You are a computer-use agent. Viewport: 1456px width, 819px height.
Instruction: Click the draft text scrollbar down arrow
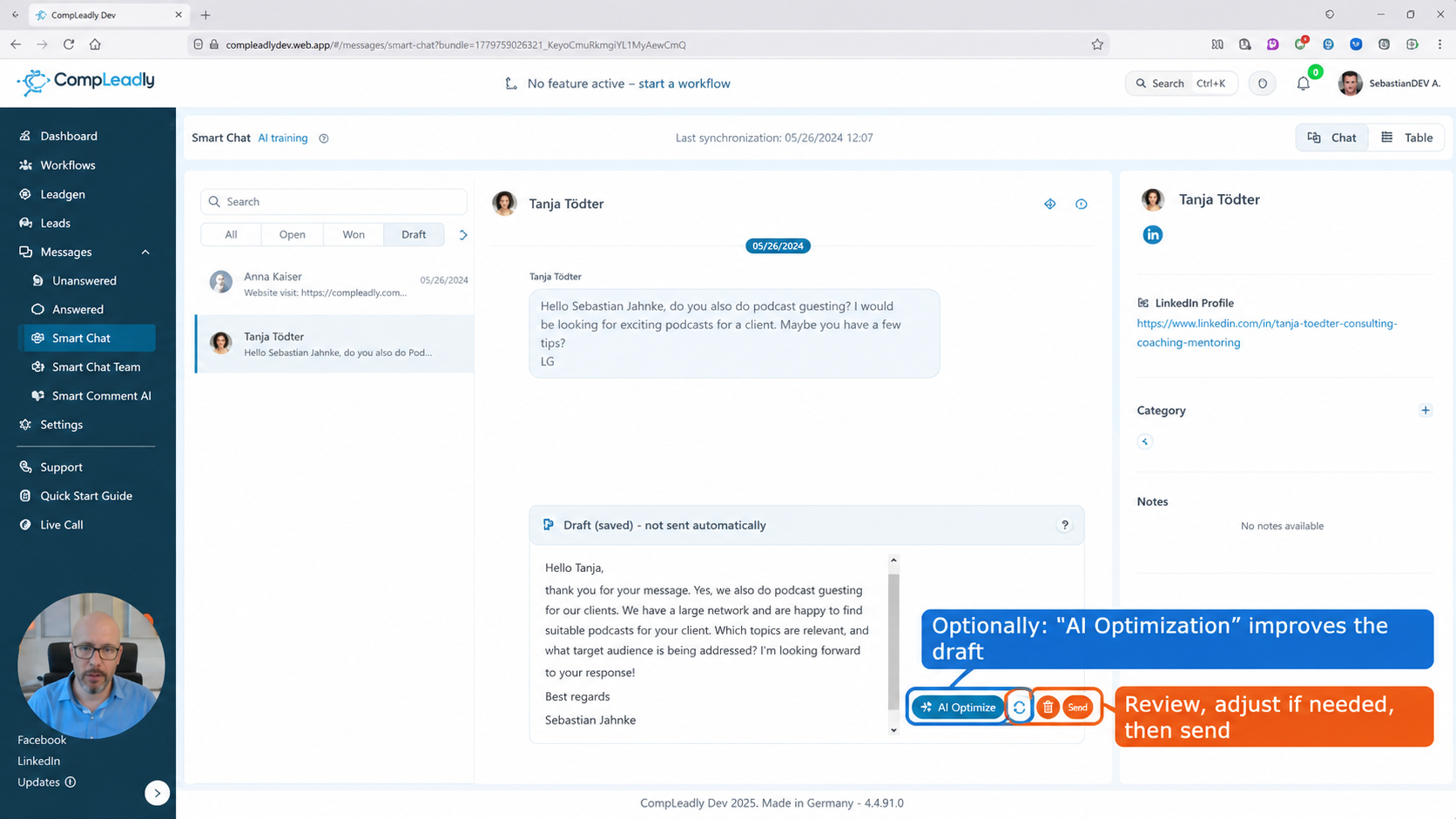point(893,730)
